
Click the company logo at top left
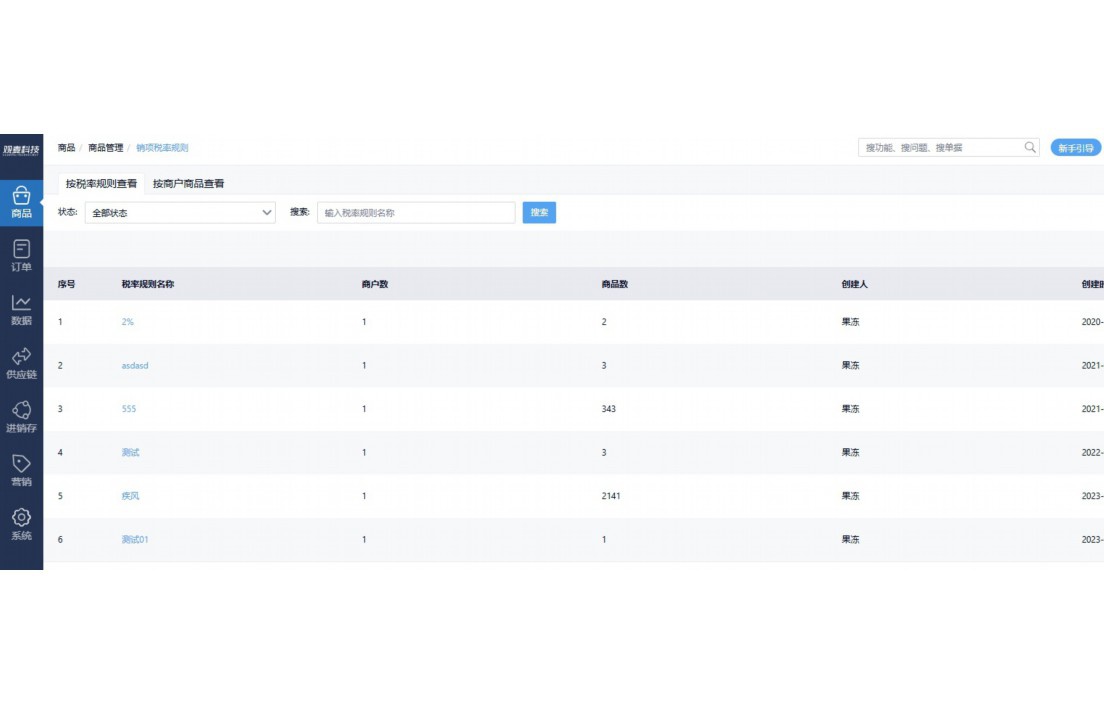(21, 151)
